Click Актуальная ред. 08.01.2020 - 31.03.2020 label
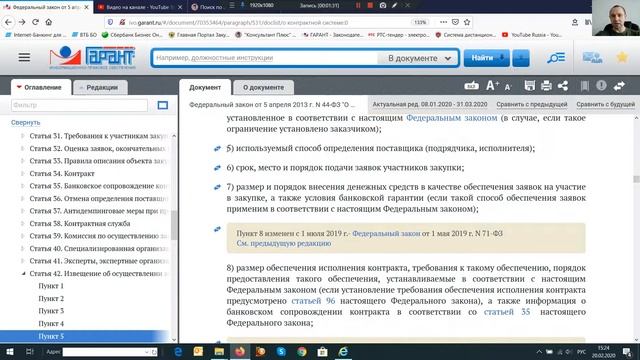Screen dimensions: 640x360 click(430, 104)
